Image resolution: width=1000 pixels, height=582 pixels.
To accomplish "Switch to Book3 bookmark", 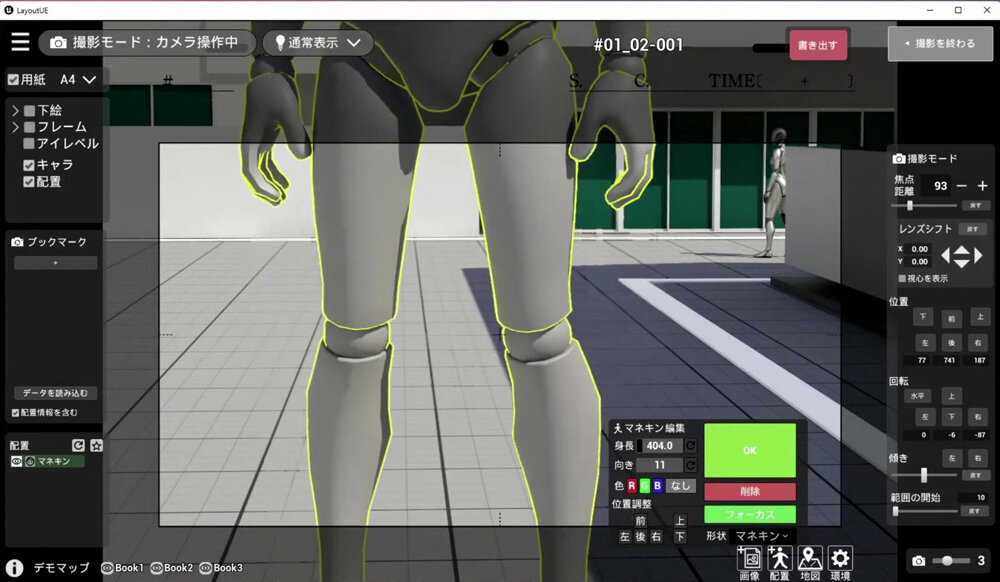I will [220, 568].
